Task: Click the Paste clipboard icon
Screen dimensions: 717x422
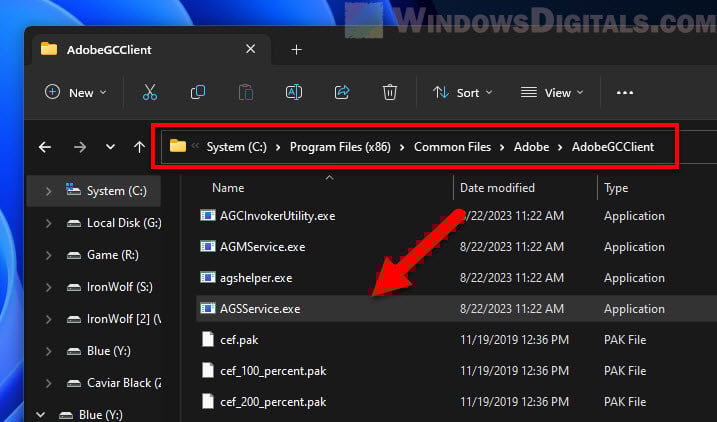Action: (x=246, y=92)
